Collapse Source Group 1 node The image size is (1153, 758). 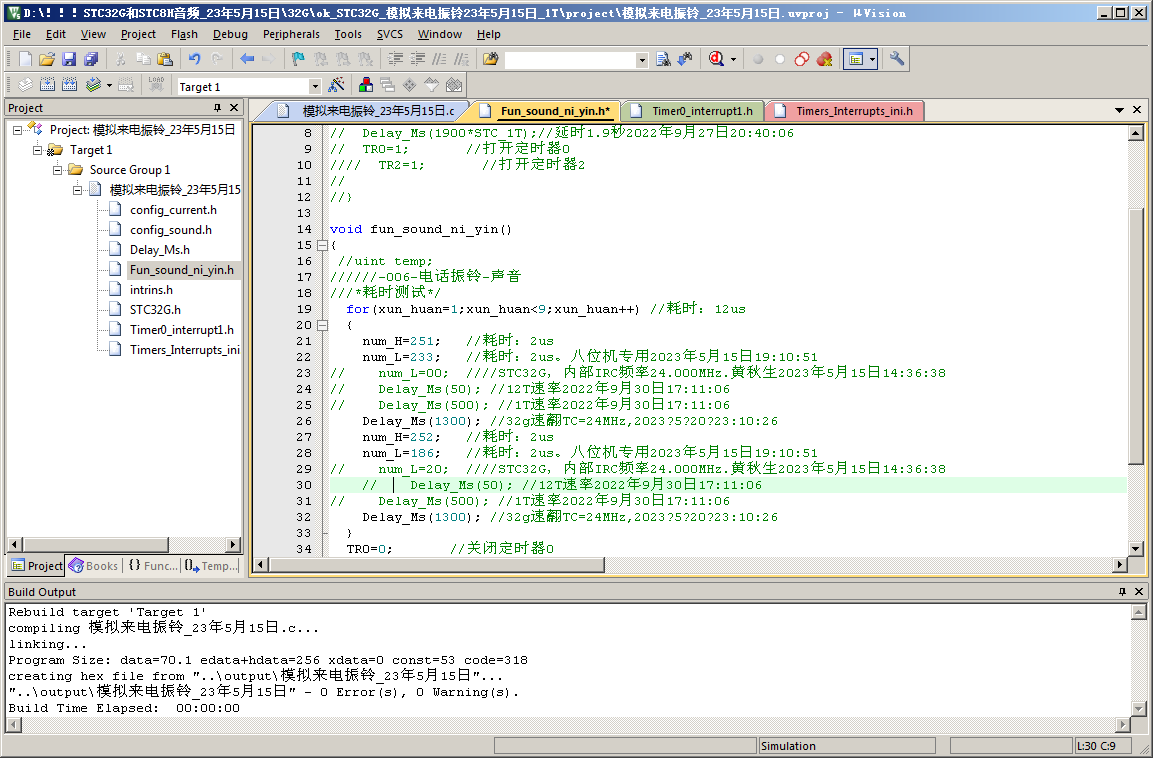tap(57, 170)
